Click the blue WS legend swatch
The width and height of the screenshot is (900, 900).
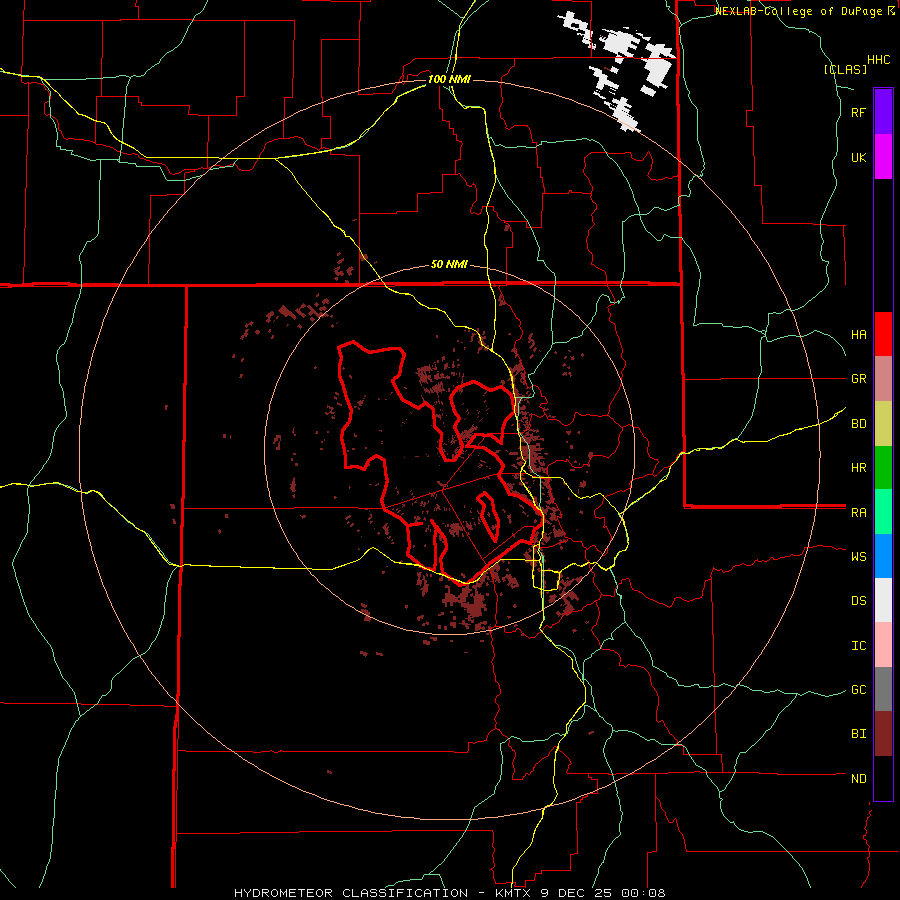[x=883, y=556]
